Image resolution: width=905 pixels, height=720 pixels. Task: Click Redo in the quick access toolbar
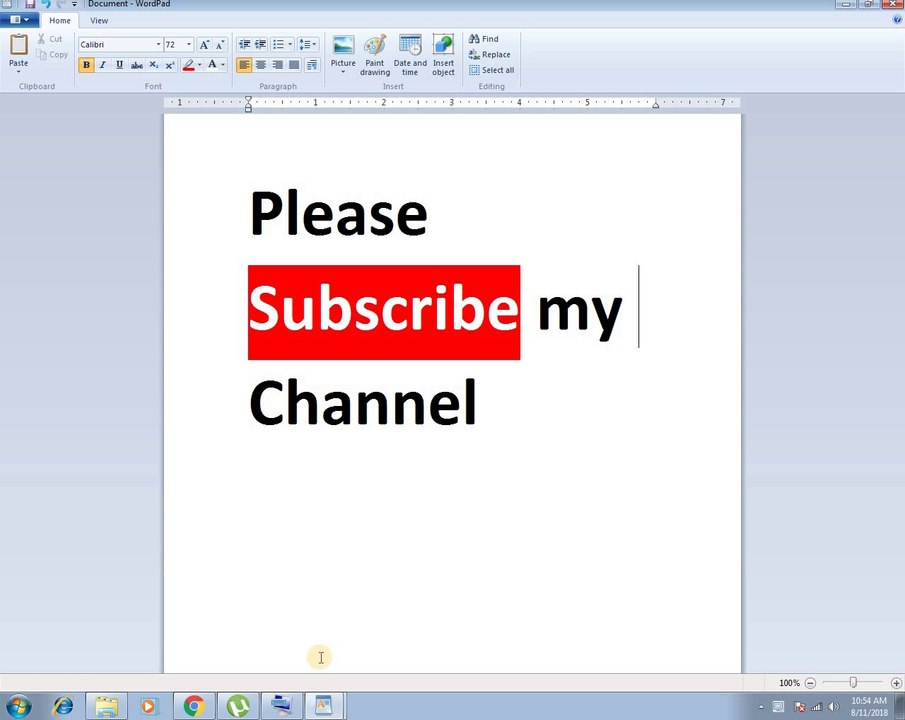60,3
